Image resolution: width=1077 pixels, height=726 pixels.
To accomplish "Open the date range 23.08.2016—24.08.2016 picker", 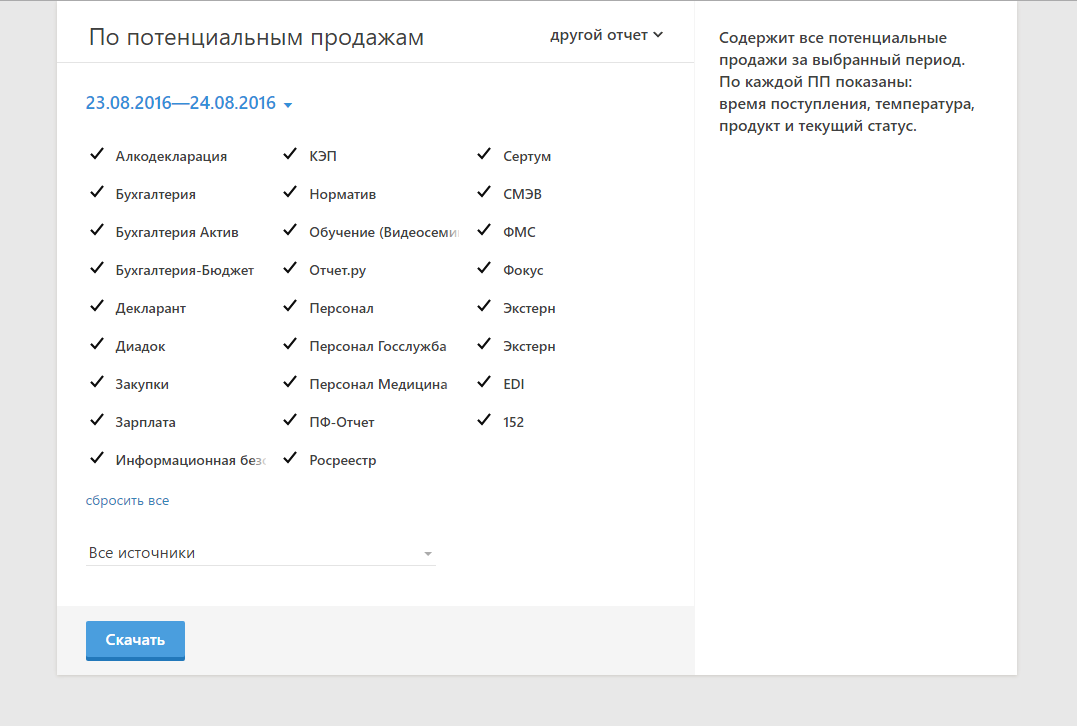I will coord(189,103).
